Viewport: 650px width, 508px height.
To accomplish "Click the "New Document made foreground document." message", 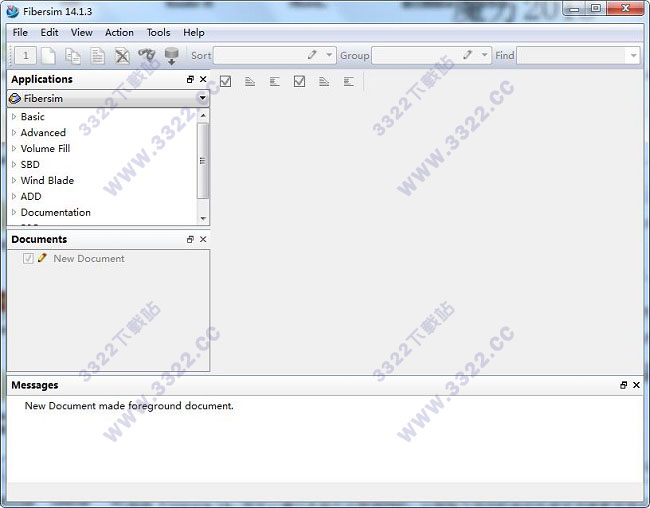I will point(129,406).
